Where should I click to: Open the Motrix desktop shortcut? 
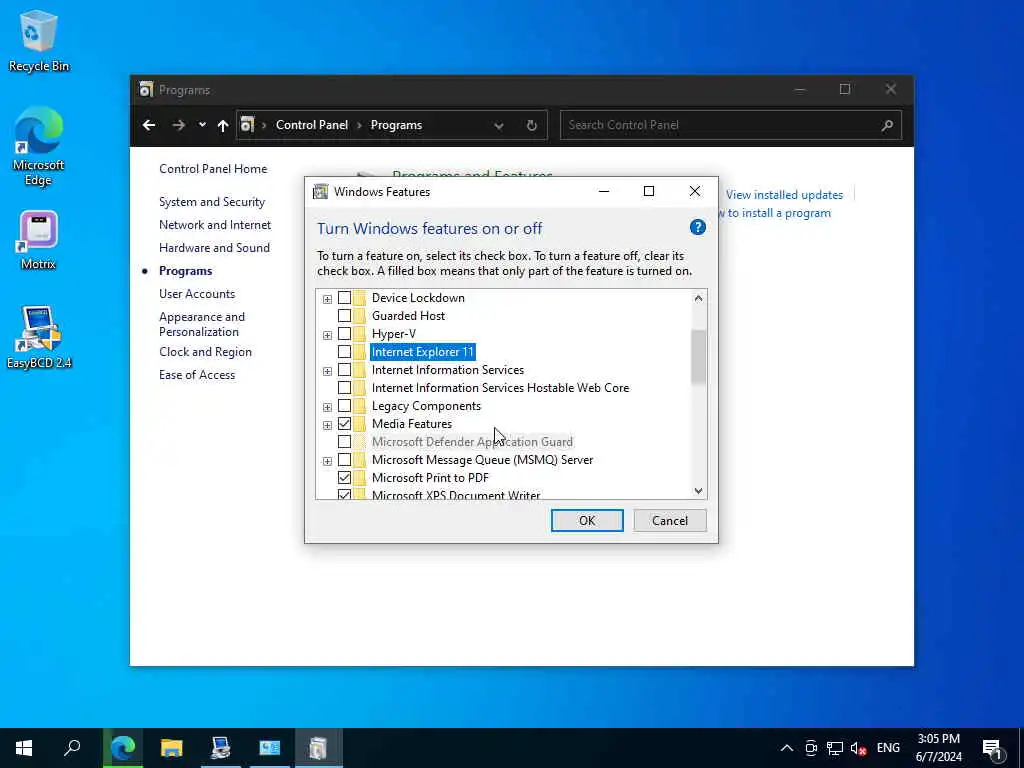[x=39, y=240]
